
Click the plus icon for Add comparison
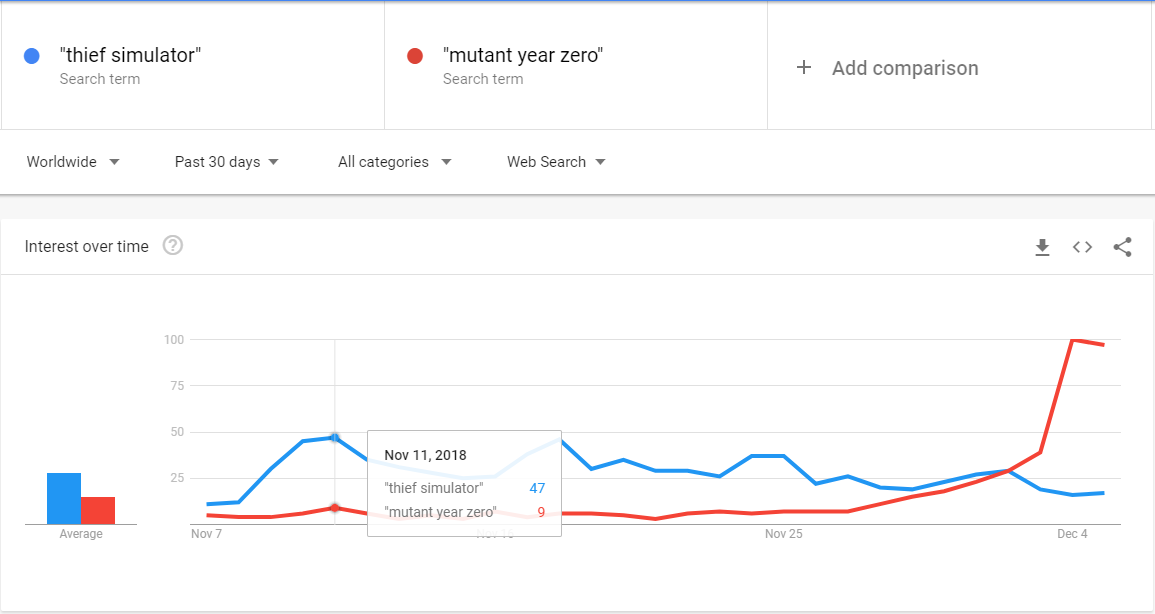(804, 68)
